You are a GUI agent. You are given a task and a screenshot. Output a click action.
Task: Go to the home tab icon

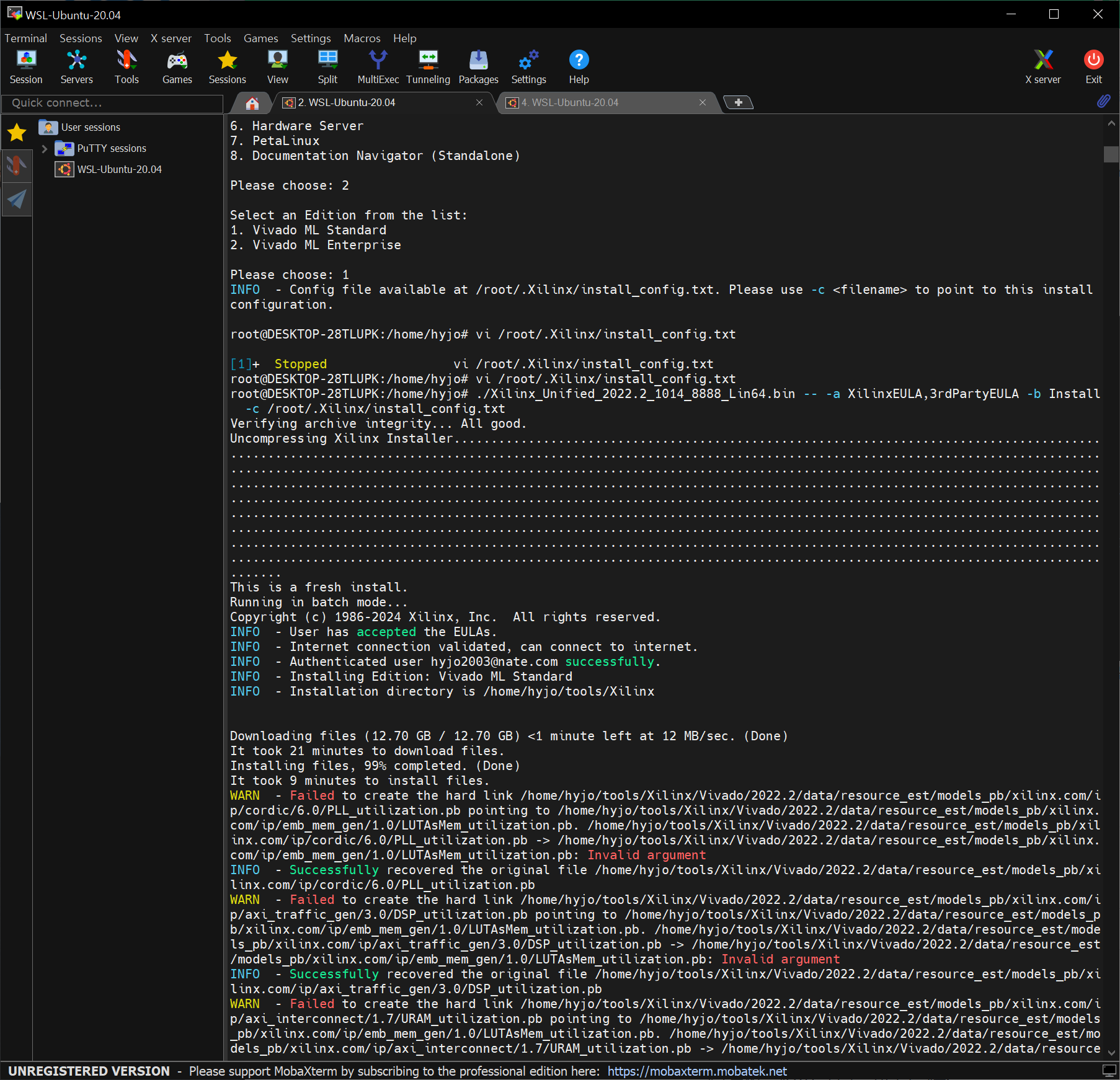pos(252,103)
